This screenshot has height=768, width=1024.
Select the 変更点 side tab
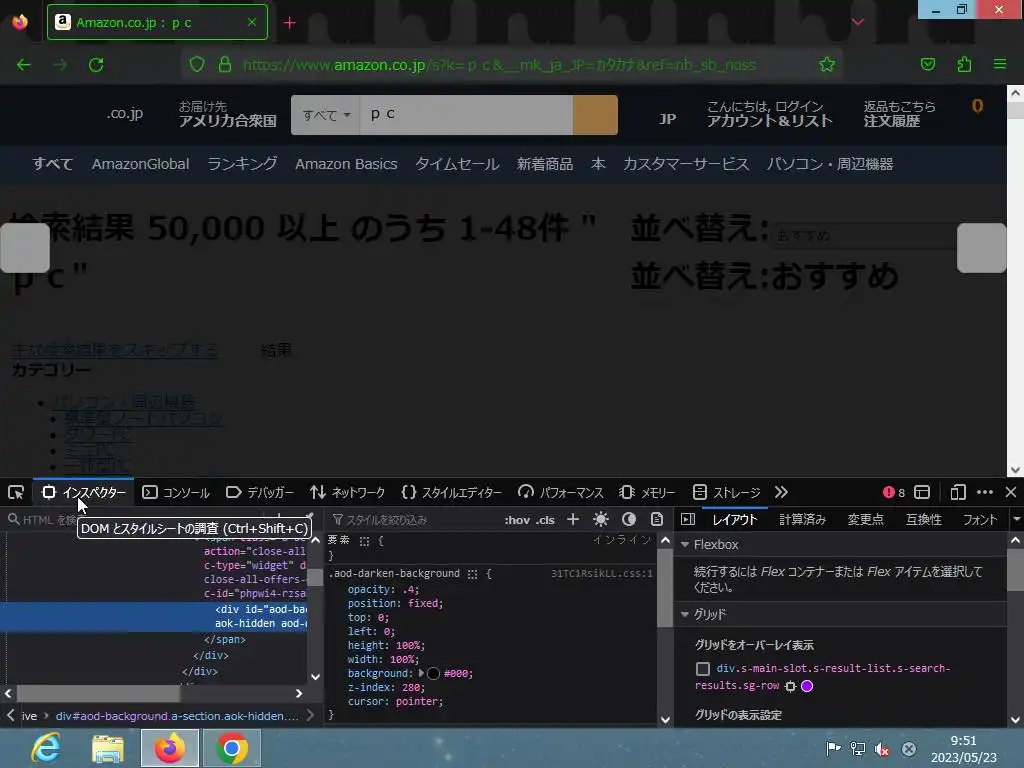[x=865, y=520]
